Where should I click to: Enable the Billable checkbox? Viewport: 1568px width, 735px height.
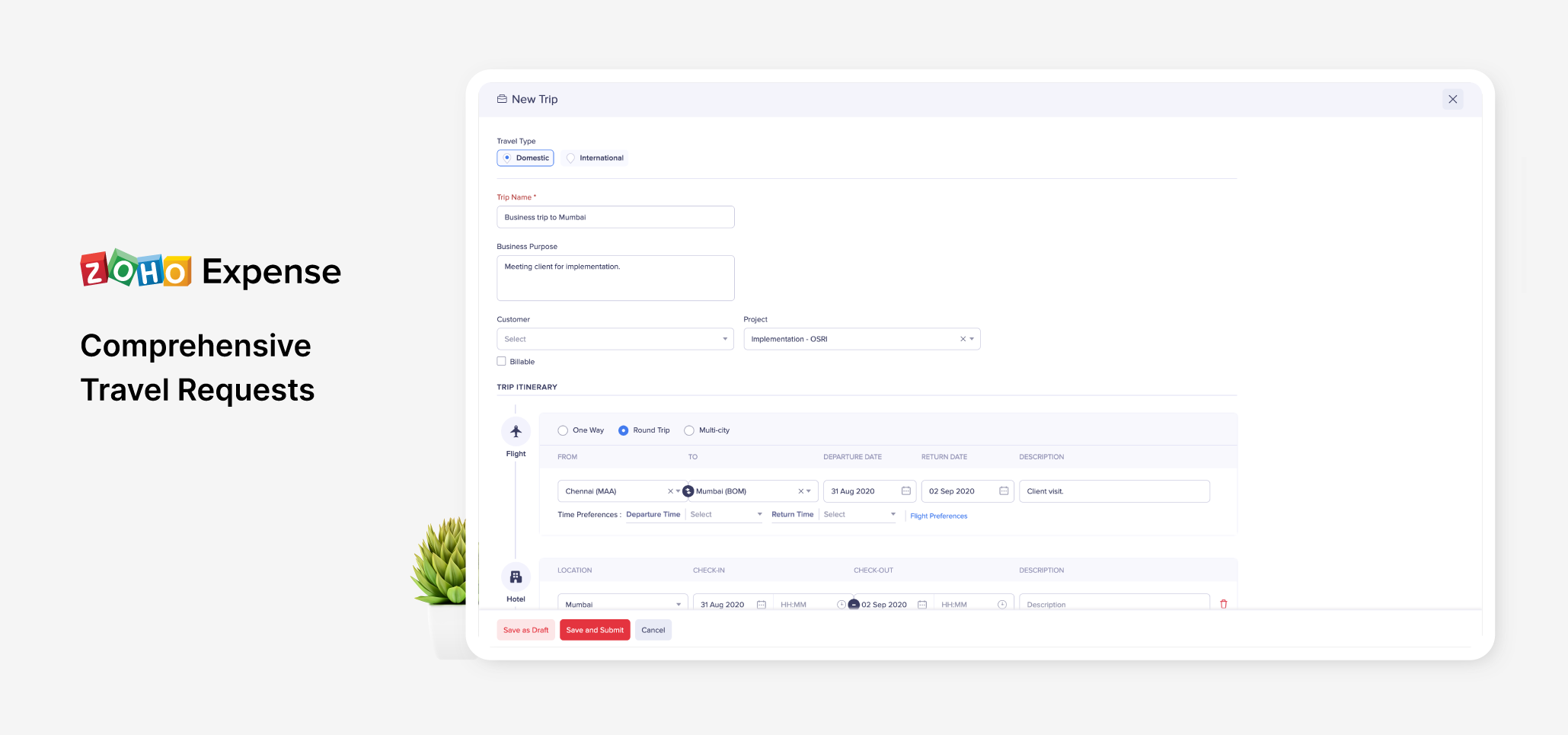pyautogui.click(x=501, y=360)
